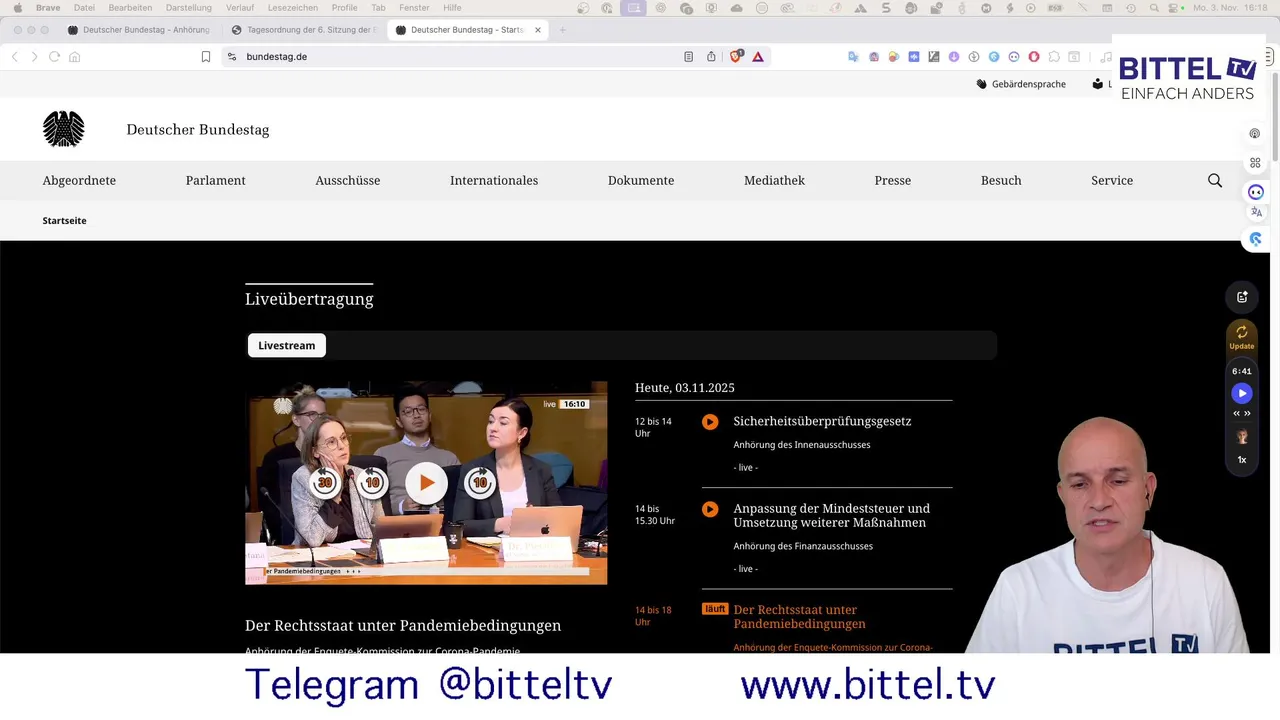Open Brave Shields lion icon
Viewport: 1280px width, 720px height.
click(736, 56)
